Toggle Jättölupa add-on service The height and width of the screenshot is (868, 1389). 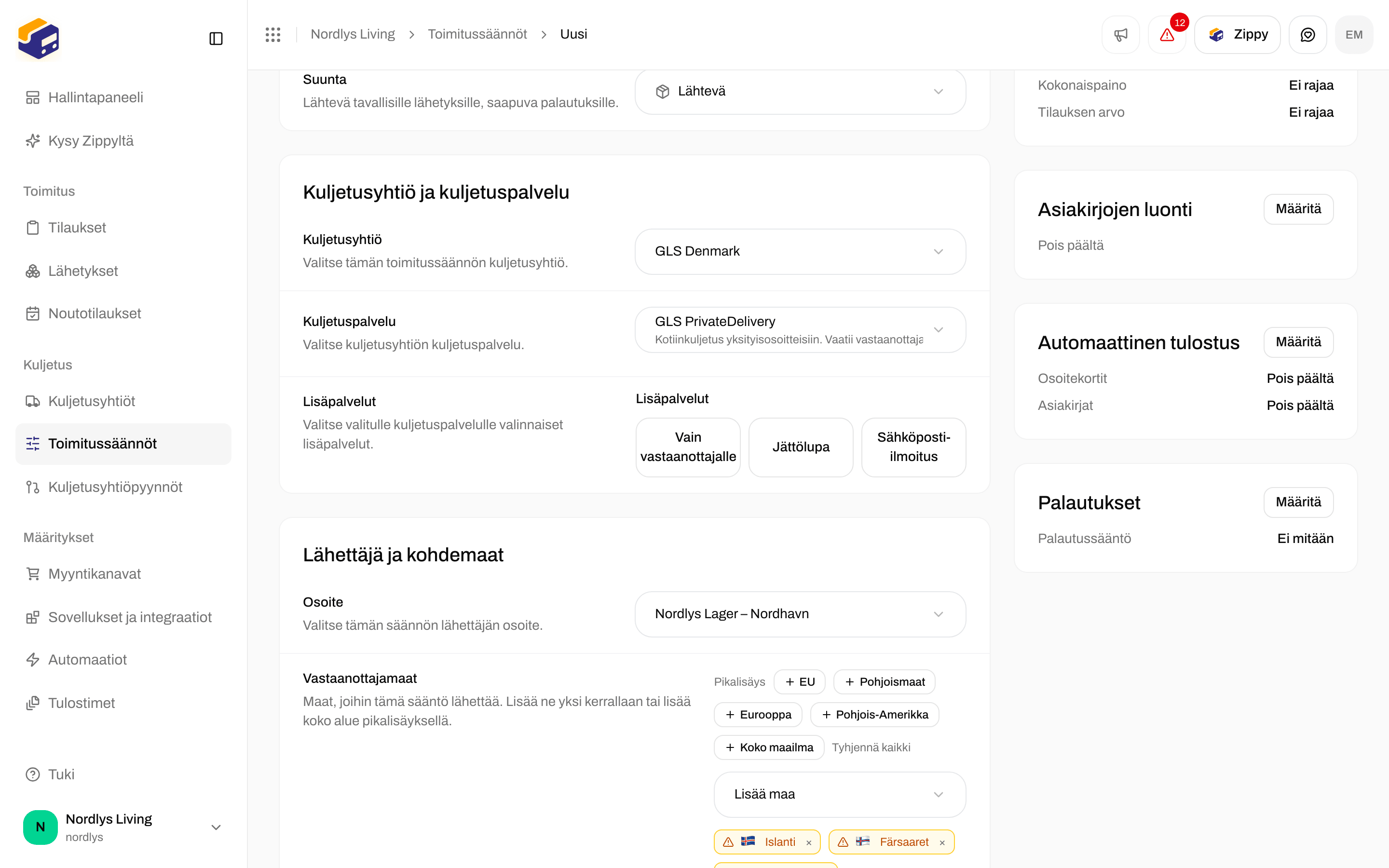coord(801,447)
